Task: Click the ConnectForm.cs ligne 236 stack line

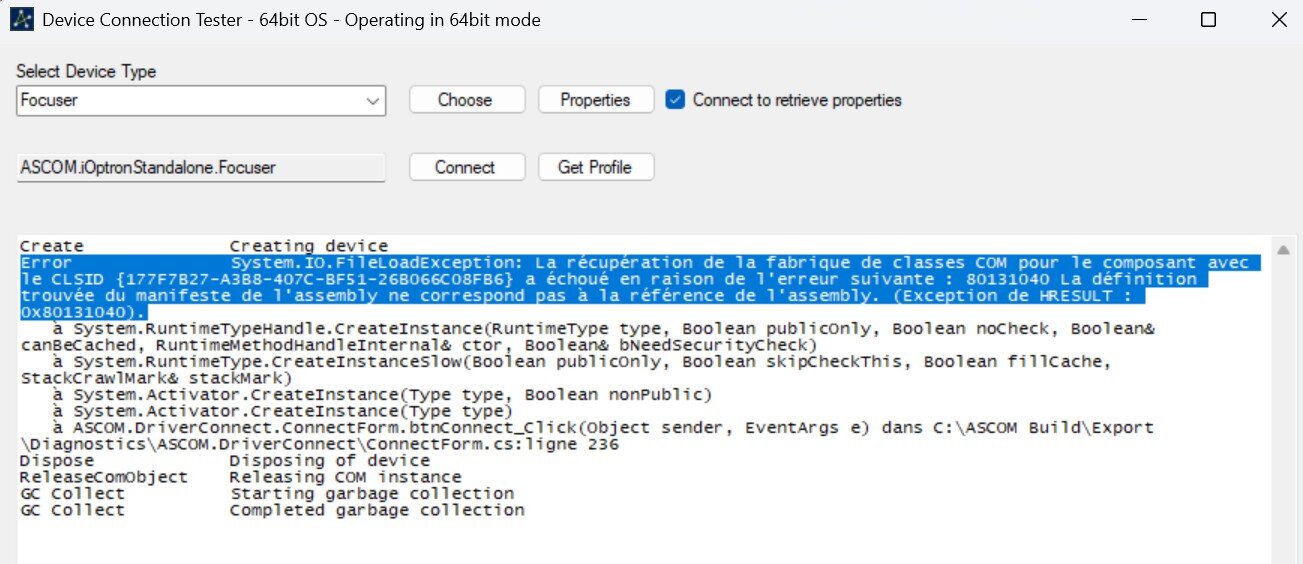Action: pos(320,444)
